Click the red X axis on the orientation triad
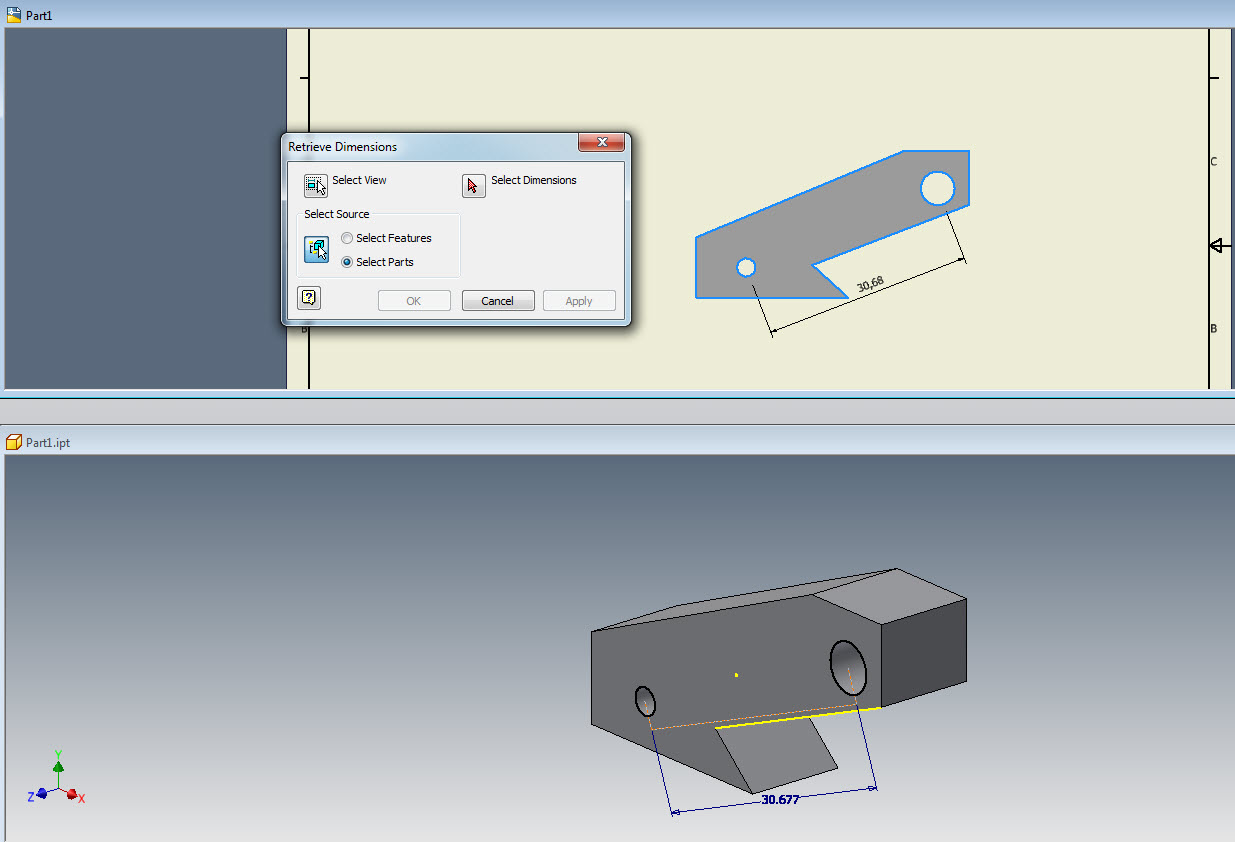 (x=74, y=793)
